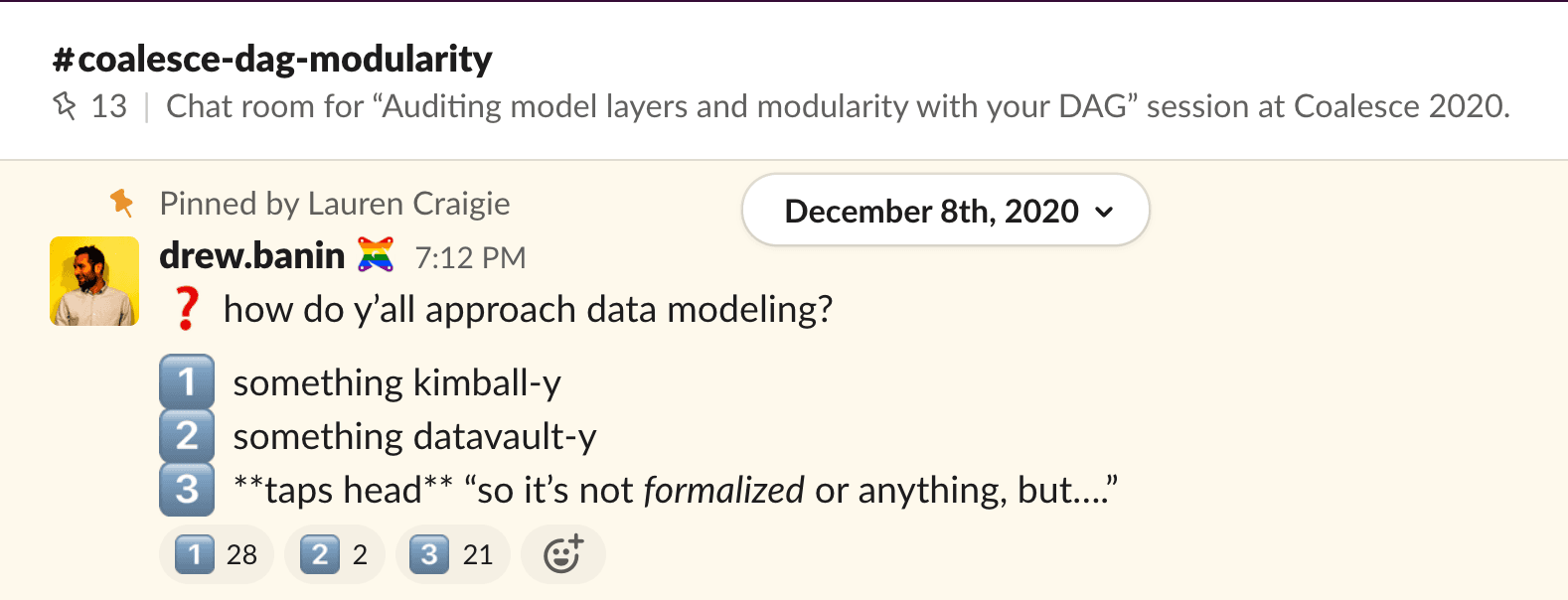The image size is (1568, 600).
Task: Click the add reaction smiley icon
Action: point(562,554)
